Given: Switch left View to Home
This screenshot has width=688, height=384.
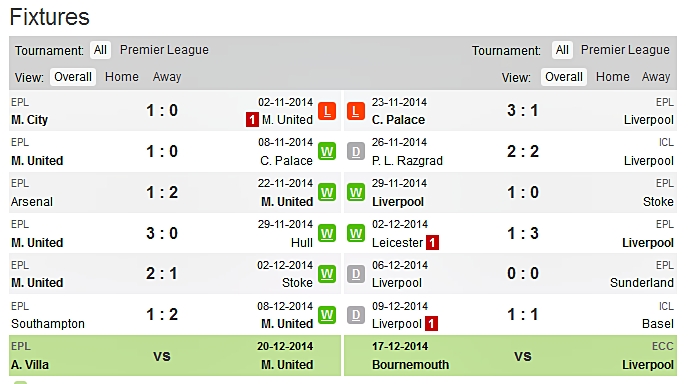Looking at the screenshot, I should coord(122,77).
